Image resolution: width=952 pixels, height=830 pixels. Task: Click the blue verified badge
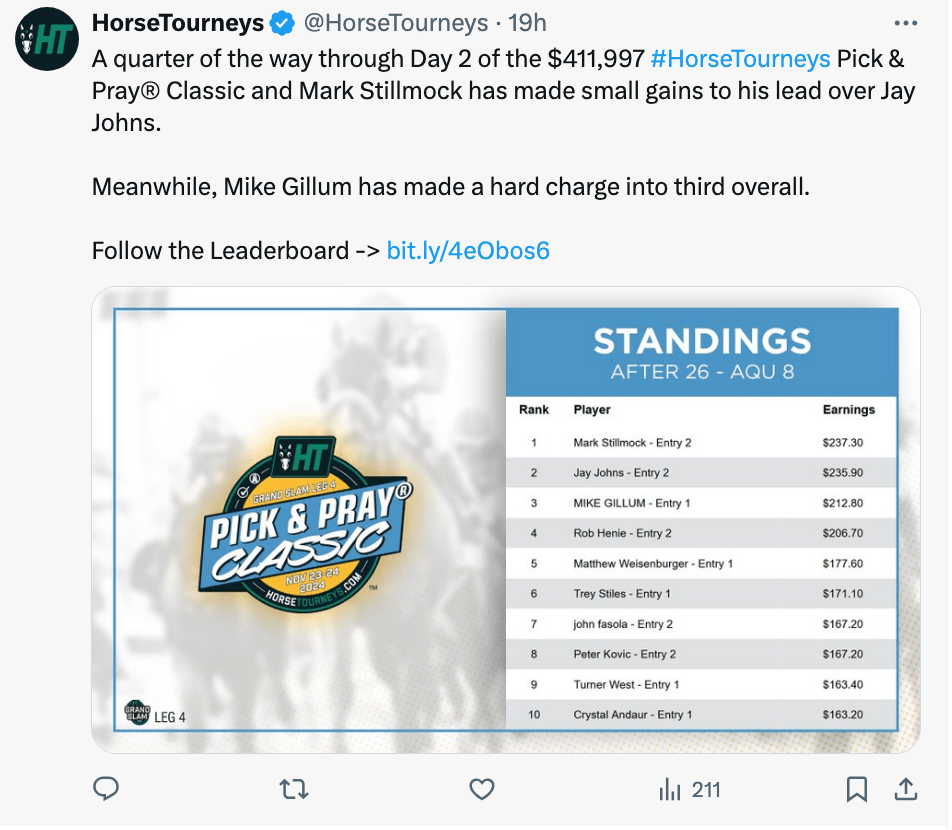(283, 22)
